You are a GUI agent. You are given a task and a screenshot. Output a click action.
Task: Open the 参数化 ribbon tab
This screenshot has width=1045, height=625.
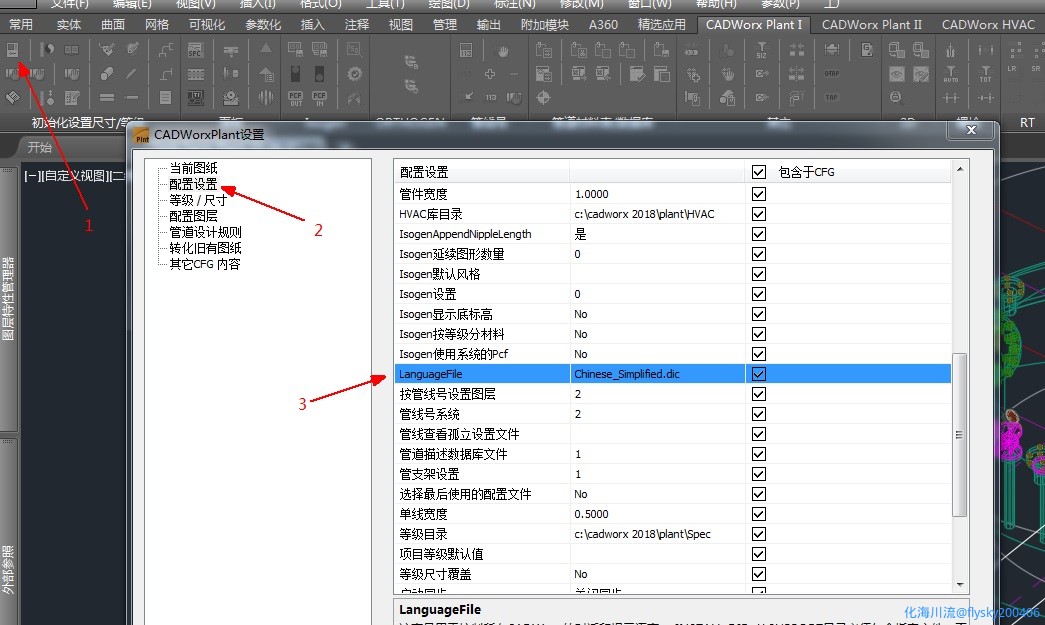point(263,25)
